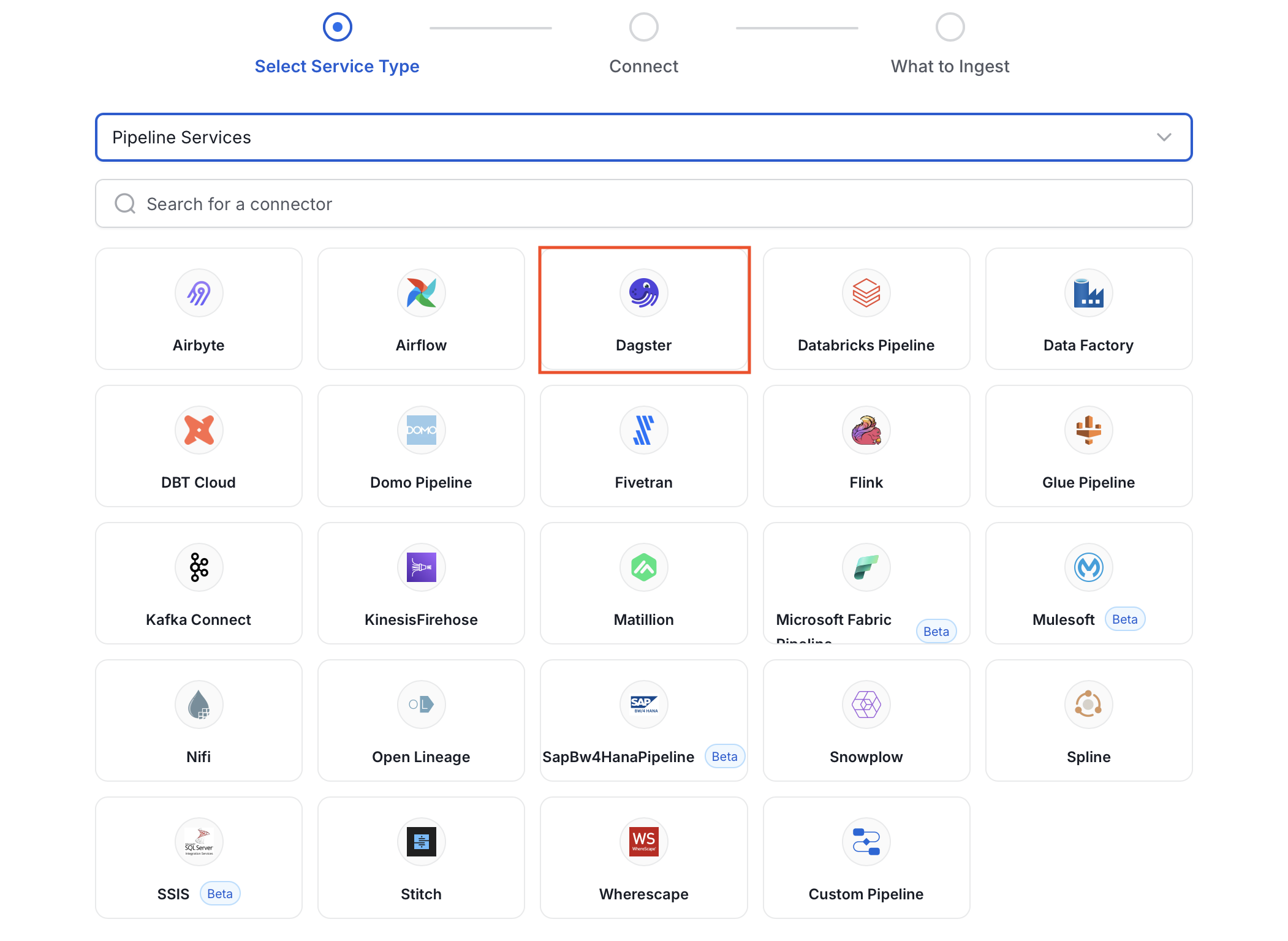1288x941 pixels.
Task: Click the Databricks Pipeline label
Action: coord(866,345)
